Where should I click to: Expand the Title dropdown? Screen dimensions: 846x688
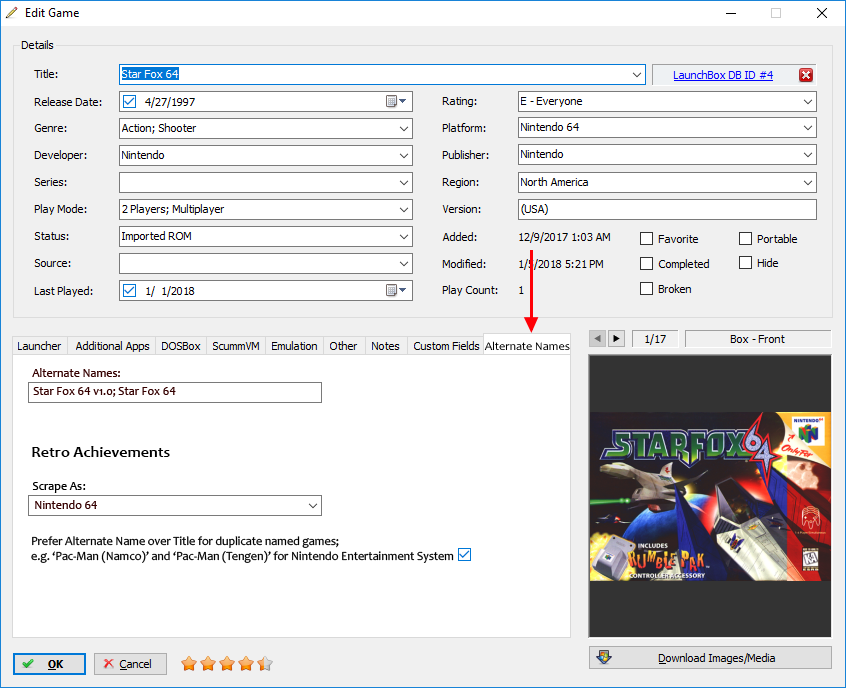pyautogui.click(x=637, y=74)
